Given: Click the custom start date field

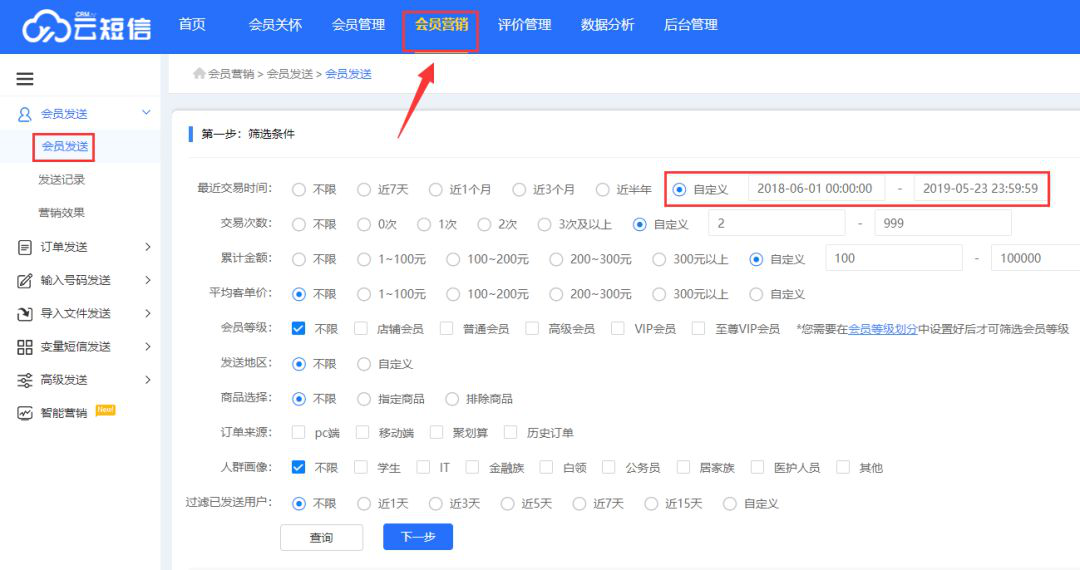Looking at the screenshot, I should pos(815,188).
